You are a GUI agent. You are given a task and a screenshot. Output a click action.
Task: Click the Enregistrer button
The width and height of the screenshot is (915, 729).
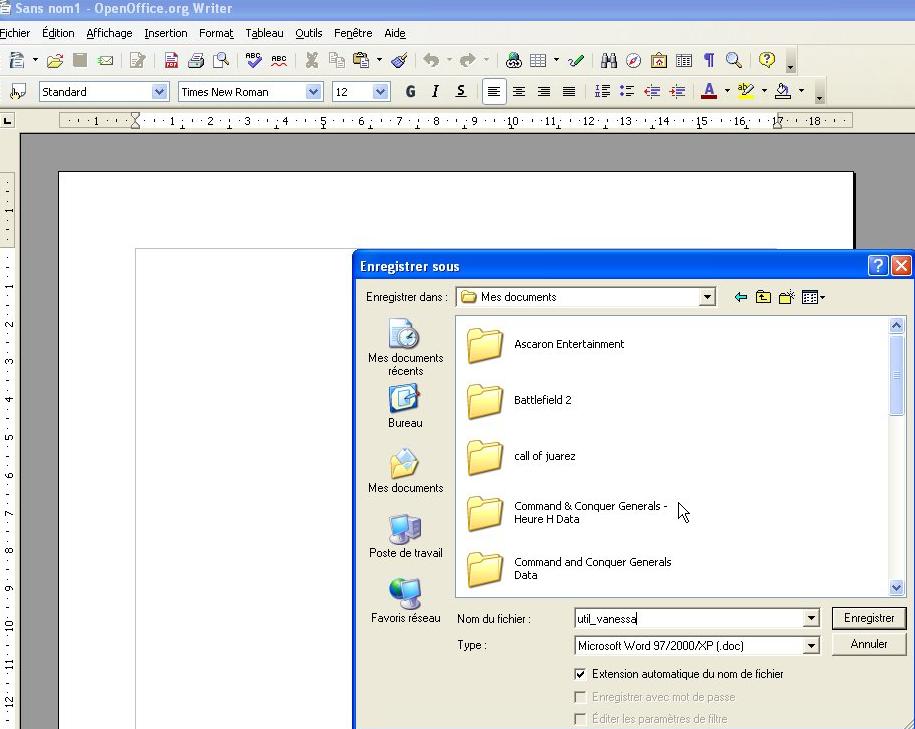coord(869,618)
